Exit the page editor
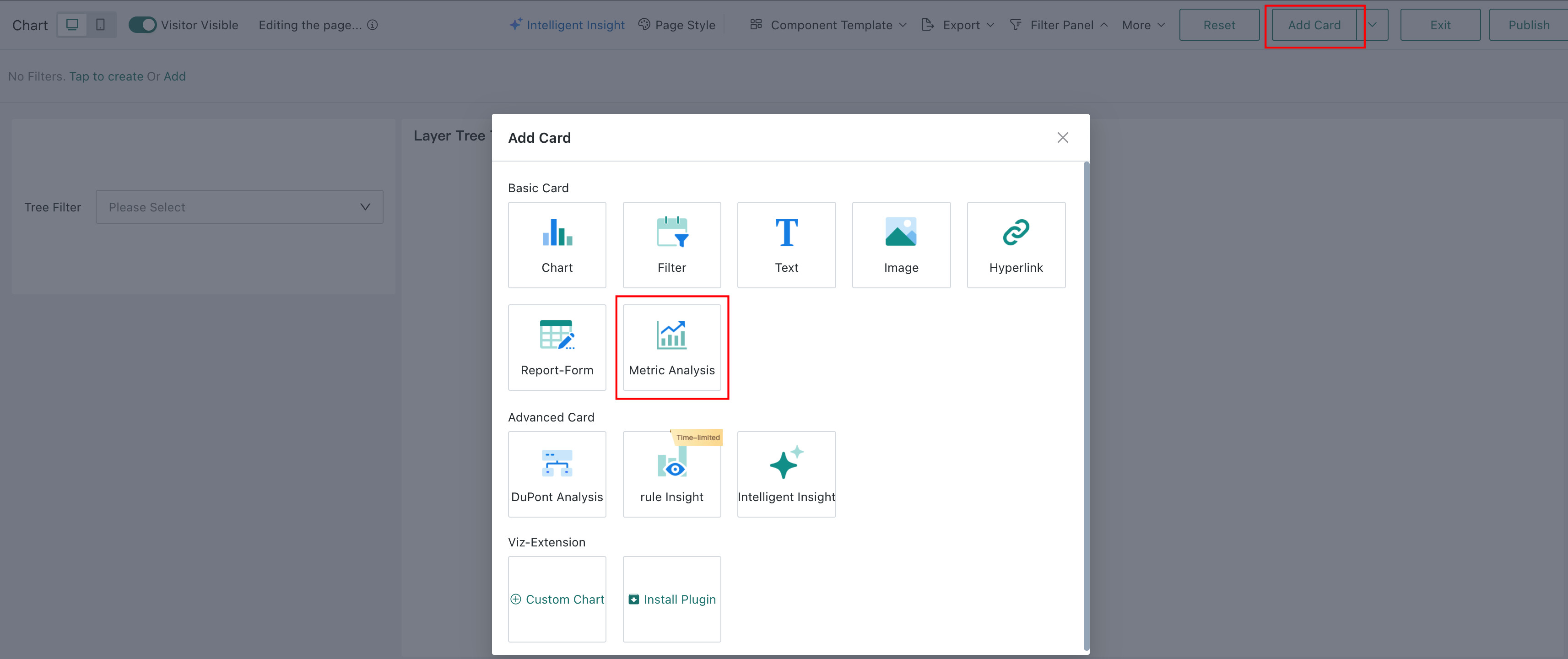Viewport: 1568px width, 659px height. (1440, 25)
